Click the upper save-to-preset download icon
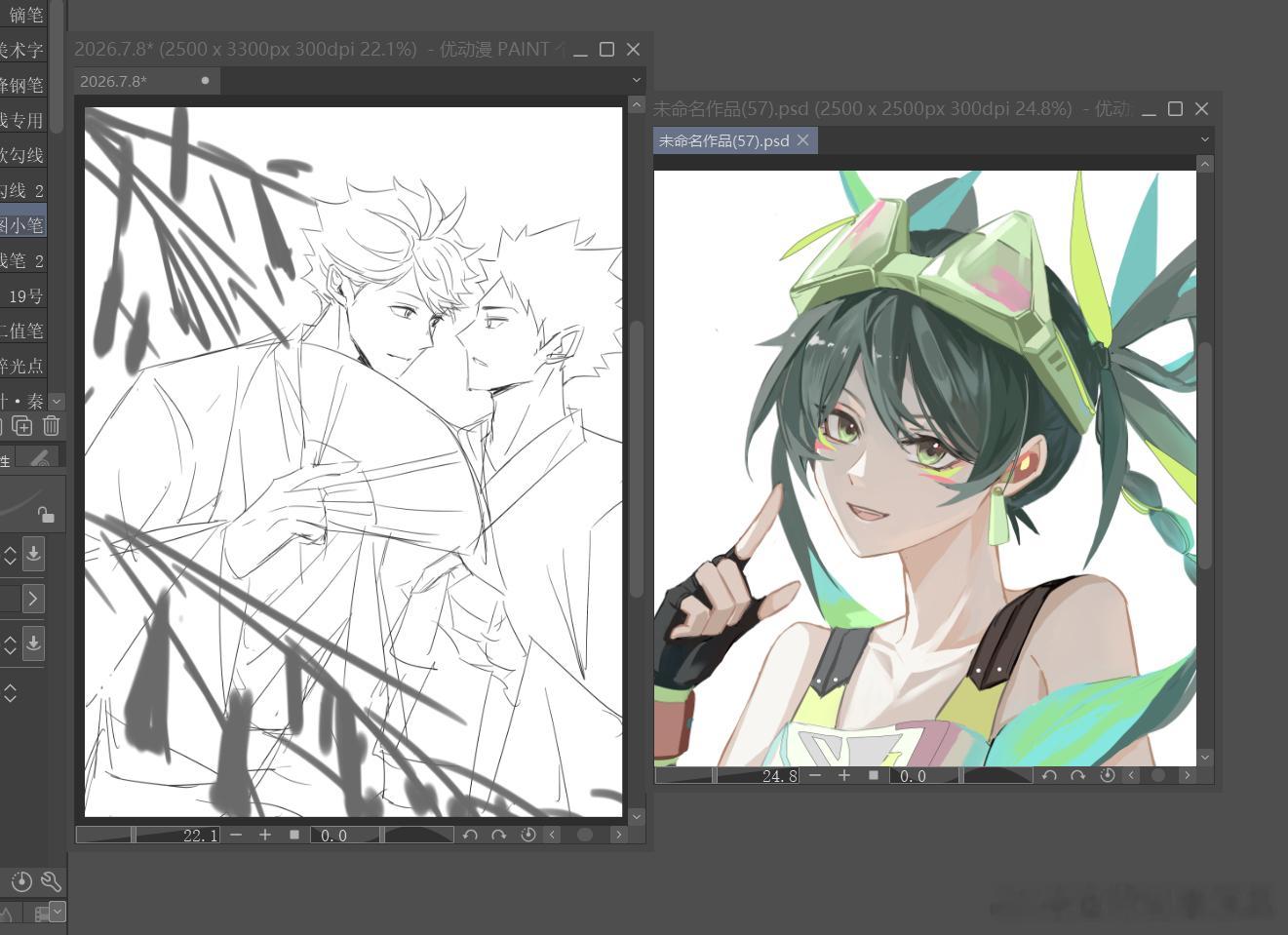Viewport: 1288px width, 935px height. click(x=33, y=554)
